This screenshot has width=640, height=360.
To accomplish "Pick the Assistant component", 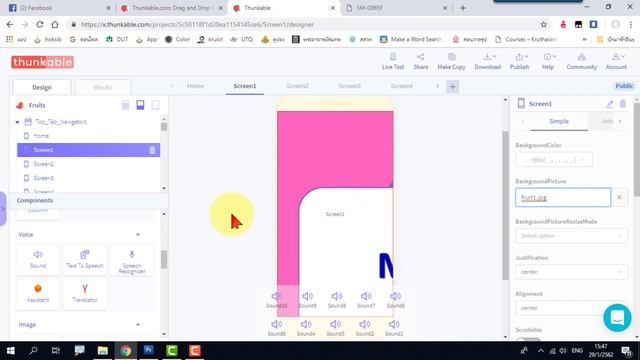I will point(38,293).
